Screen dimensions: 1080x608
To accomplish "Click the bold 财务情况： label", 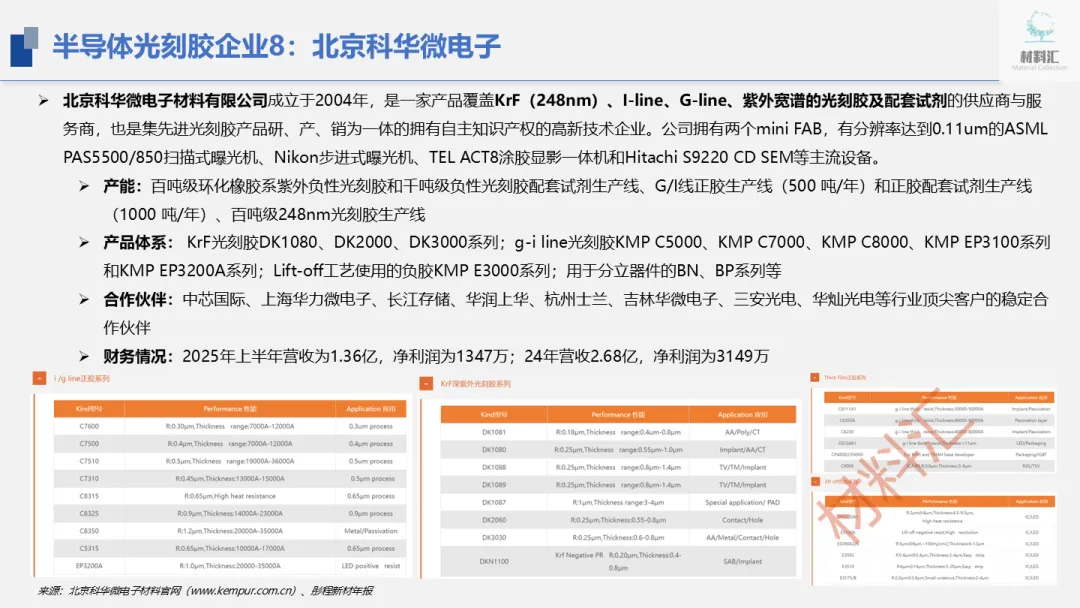I will (x=138, y=357).
